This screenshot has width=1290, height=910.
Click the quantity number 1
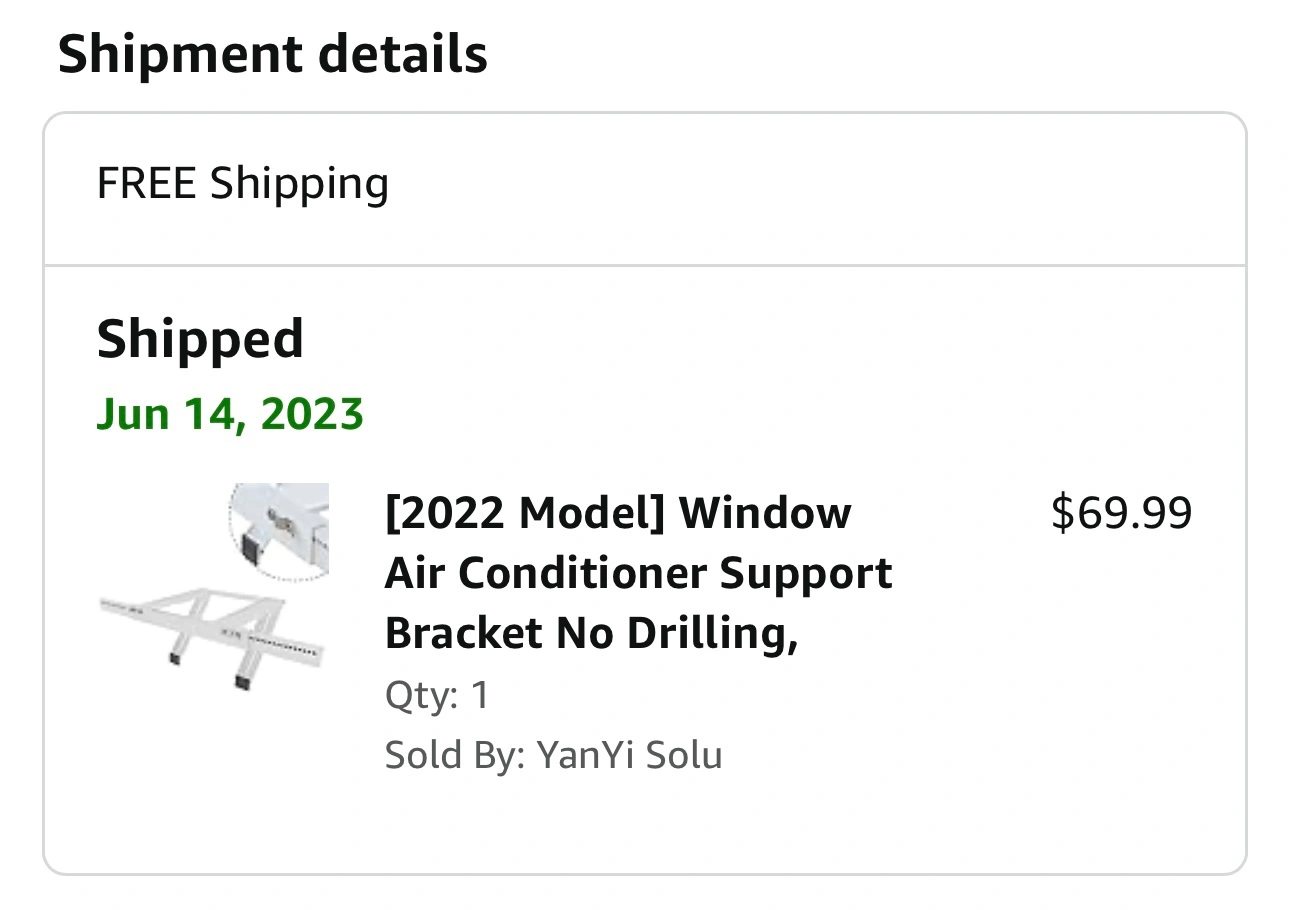tap(480, 695)
